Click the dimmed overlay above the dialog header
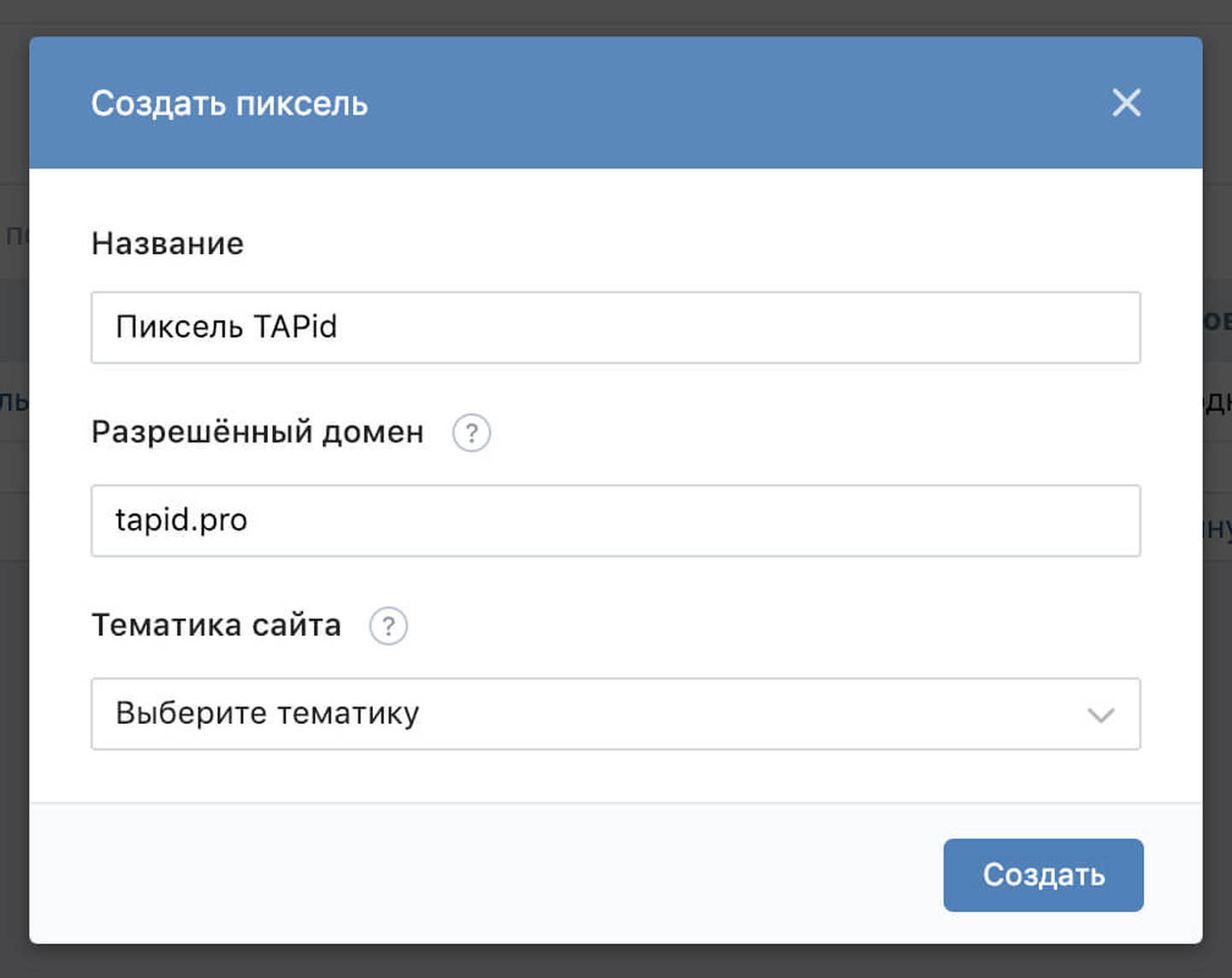This screenshot has width=1232, height=978. pyautogui.click(x=616, y=17)
